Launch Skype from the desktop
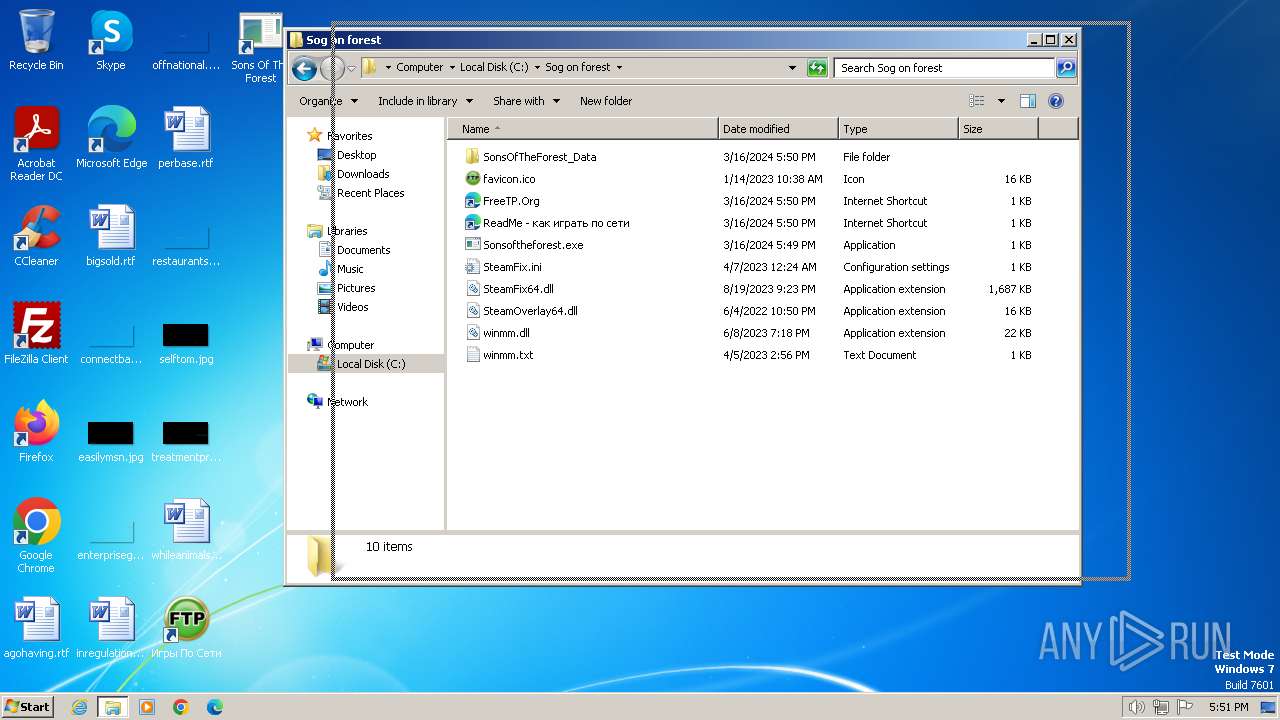Image resolution: width=1280 pixels, height=720 pixels. pyautogui.click(x=111, y=40)
